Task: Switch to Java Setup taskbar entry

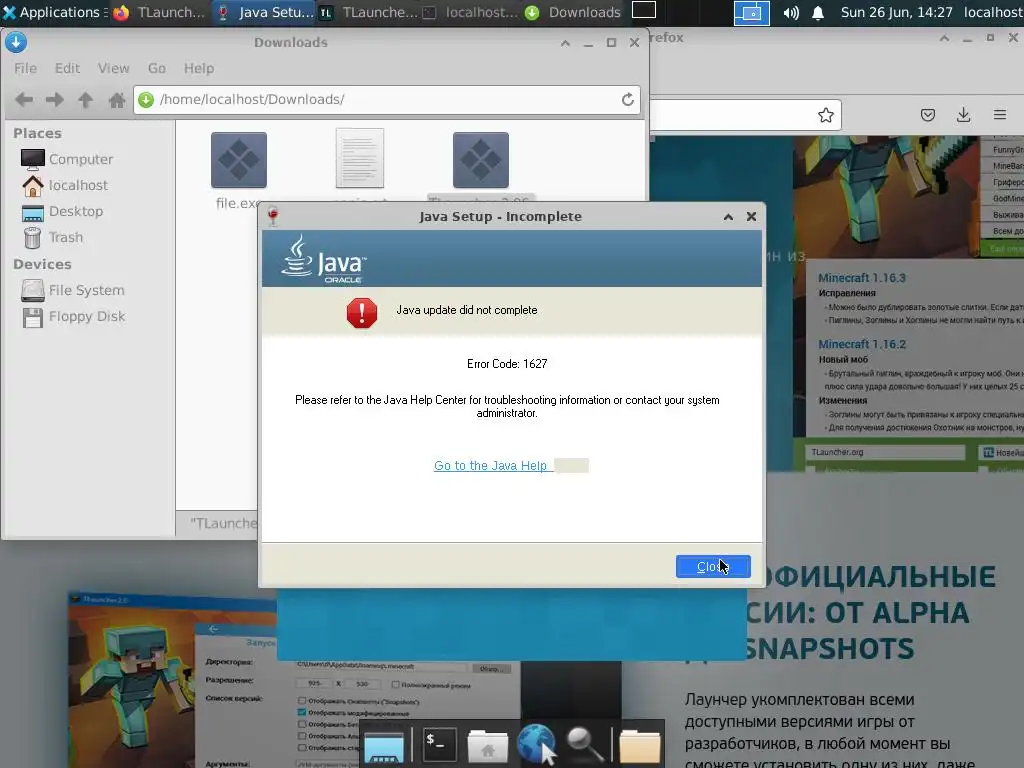Action: (264, 12)
